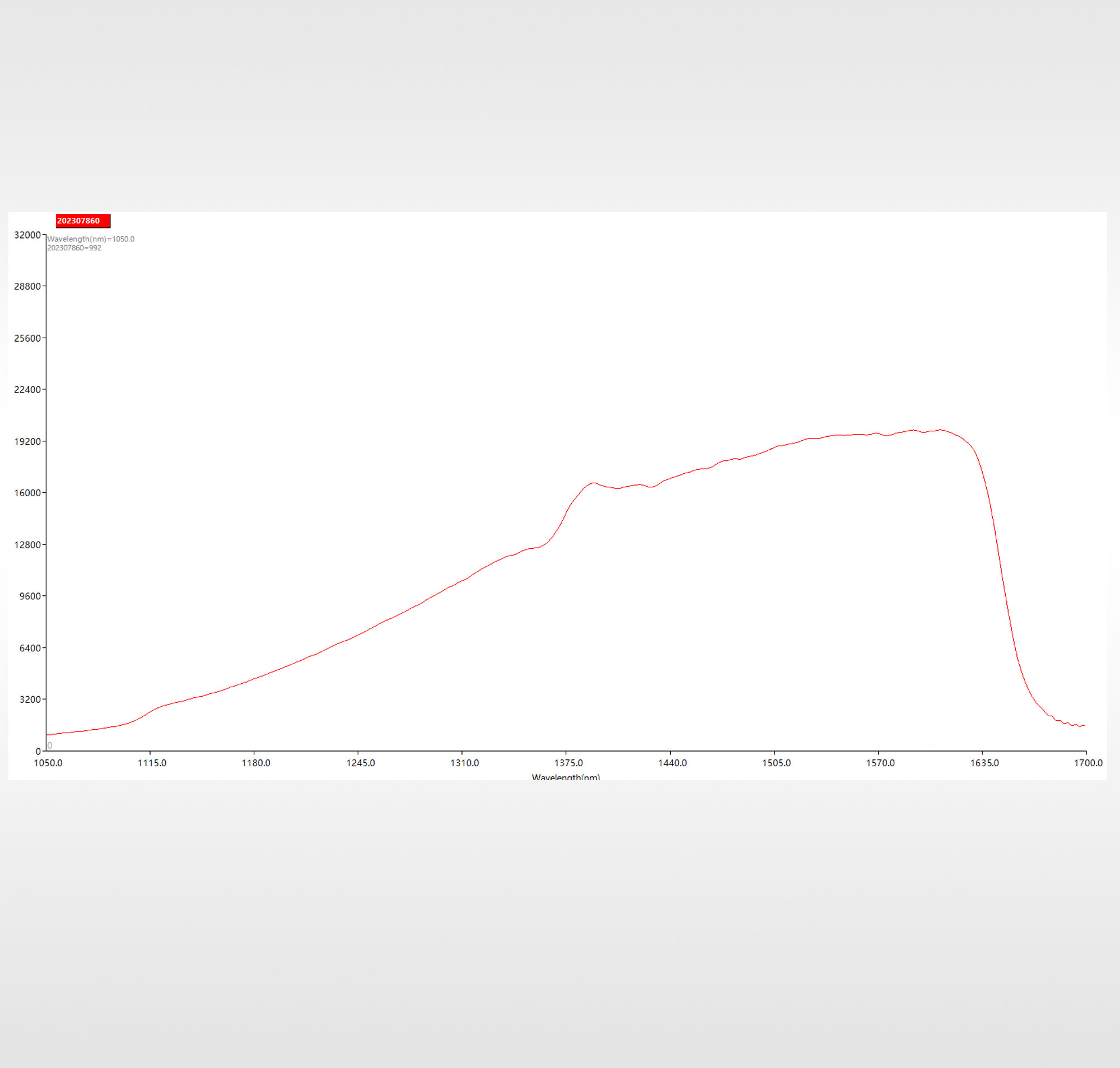This screenshot has height=1068, width=1120.
Task: Click the gray 0 origin marker
Action: (x=50, y=745)
